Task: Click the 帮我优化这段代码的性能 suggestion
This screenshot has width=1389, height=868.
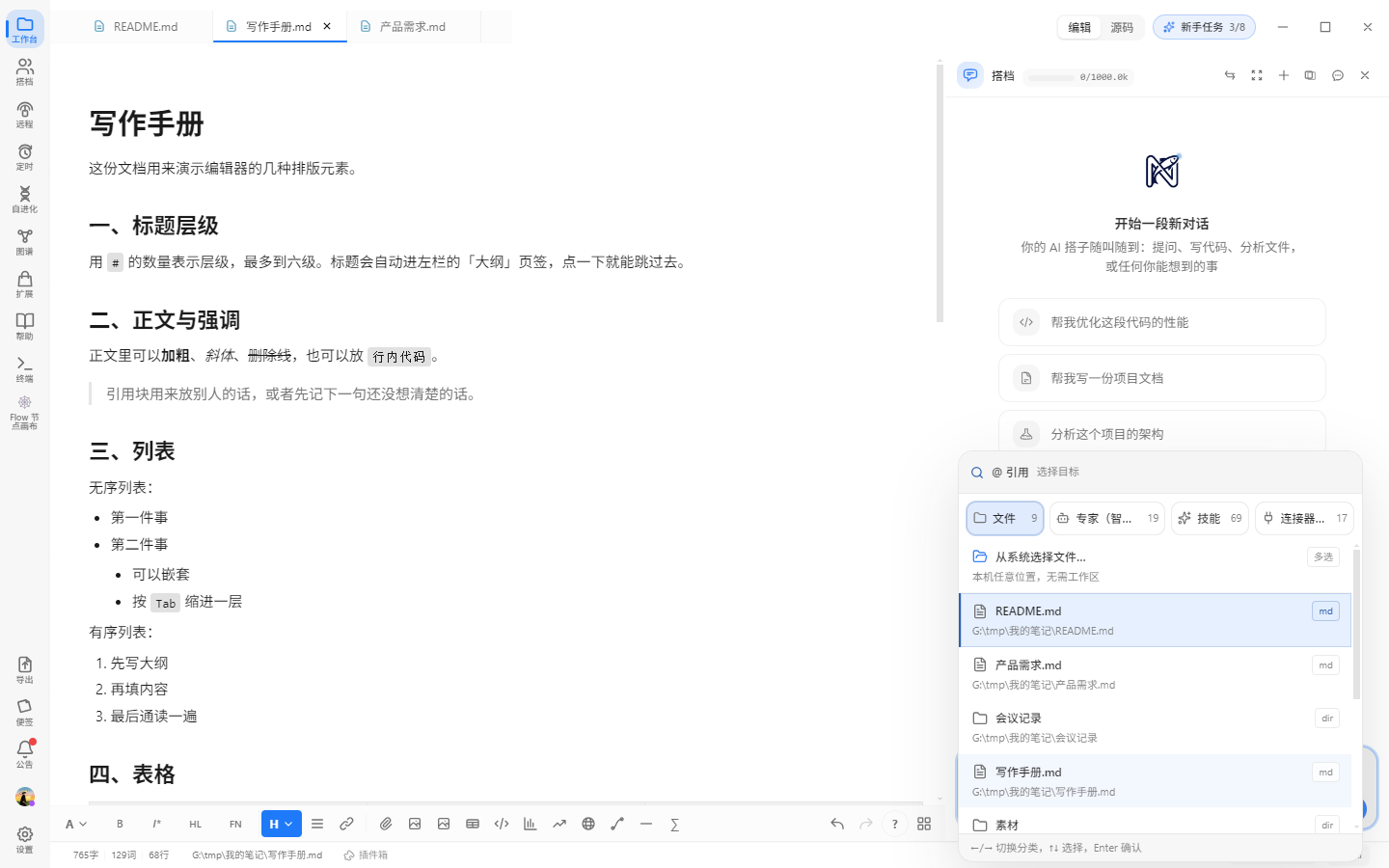Action: (x=1162, y=322)
